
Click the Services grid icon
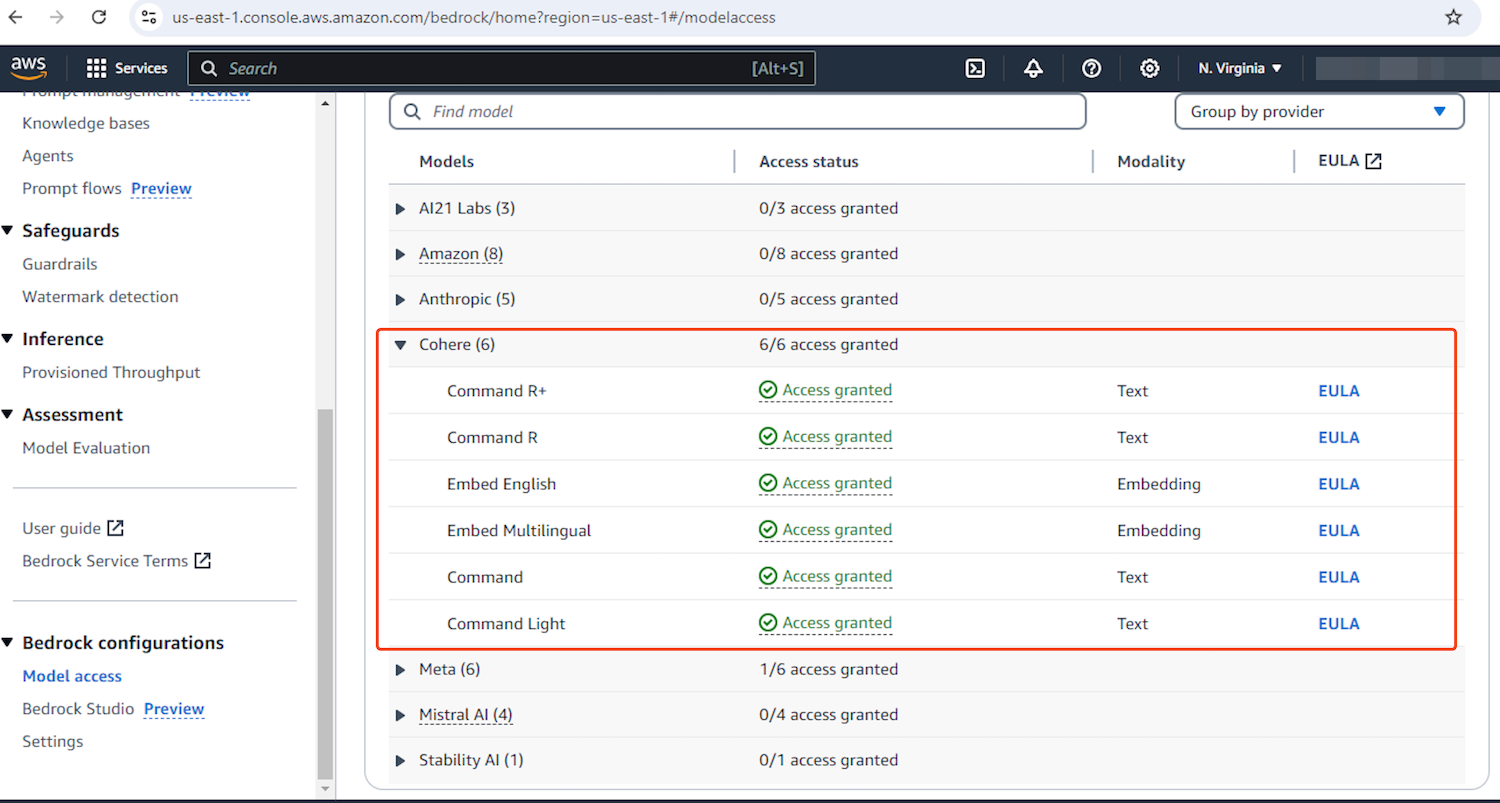(x=96, y=68)
